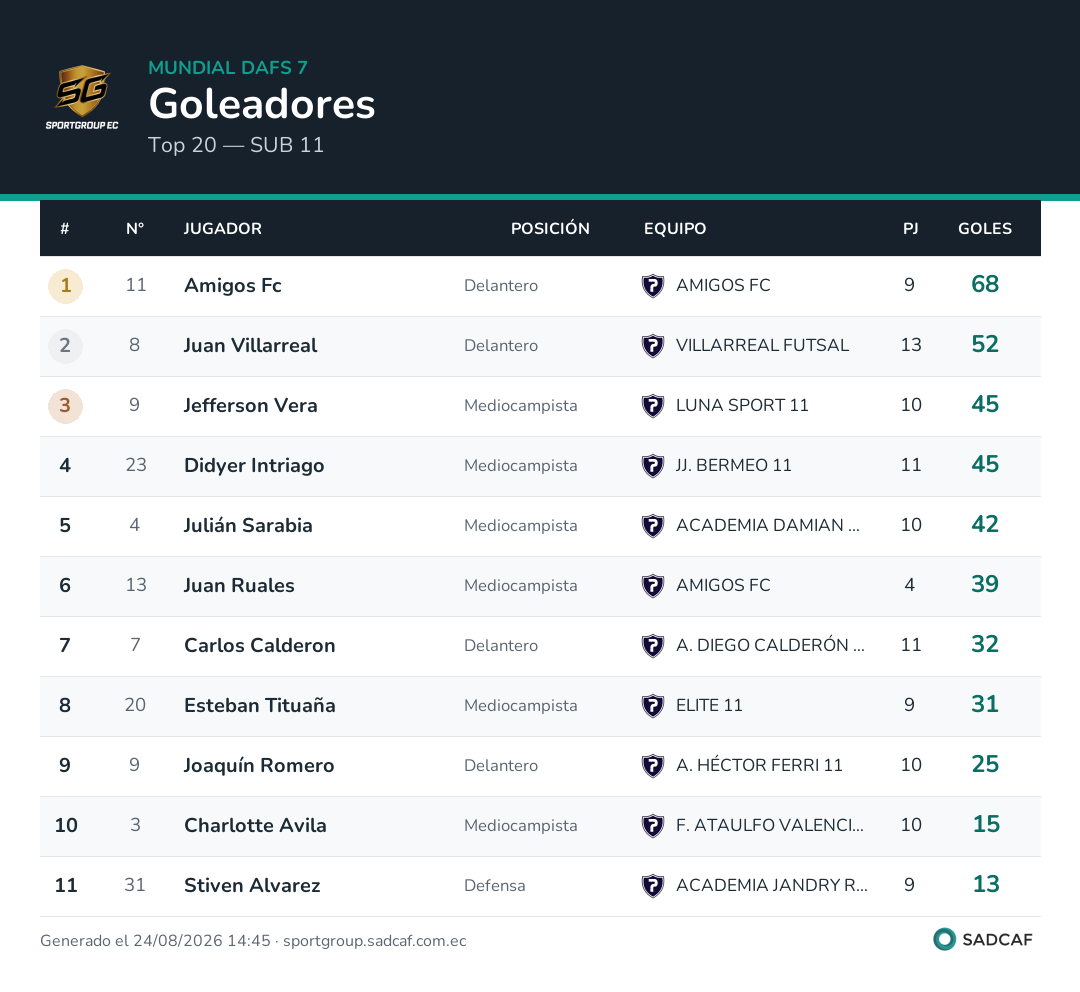Click the LUNA SPORT 11 shield icon
1080x992 pixels.
pyautogui.click(x=652, y=405)
